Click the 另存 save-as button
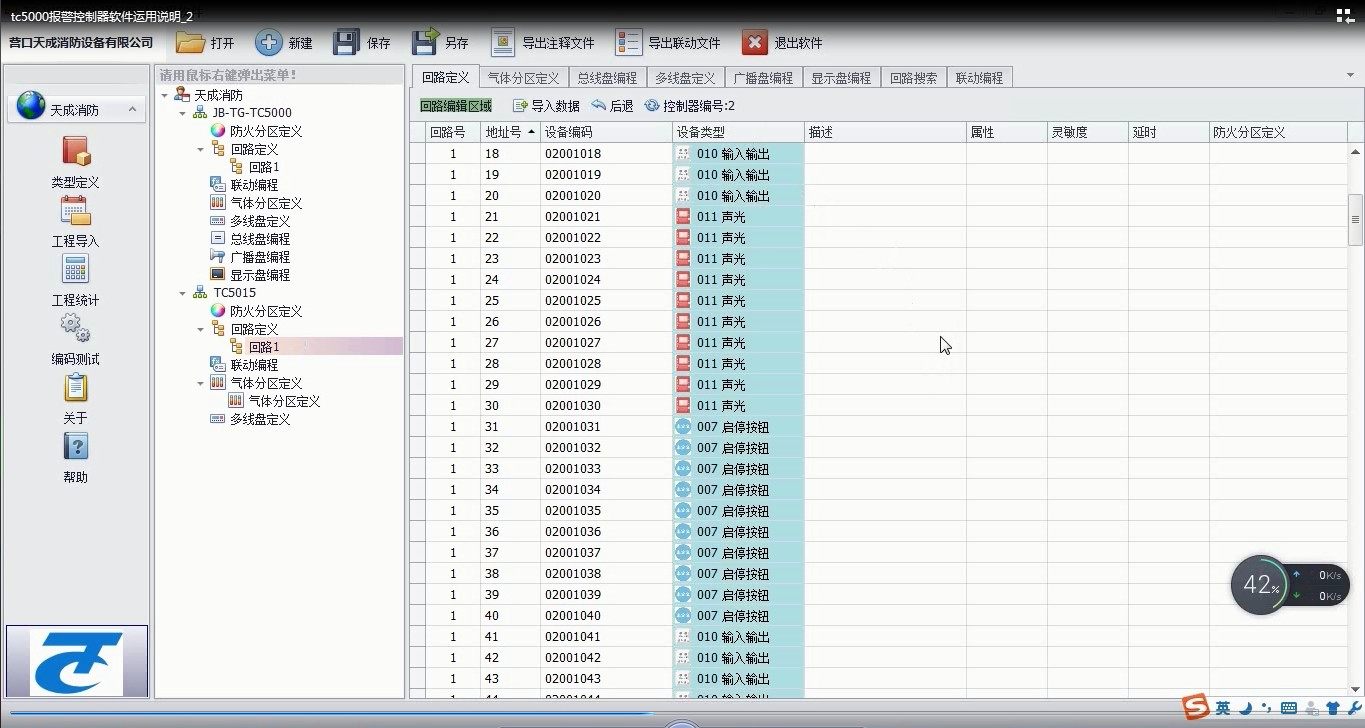 [x=440, y=43]
